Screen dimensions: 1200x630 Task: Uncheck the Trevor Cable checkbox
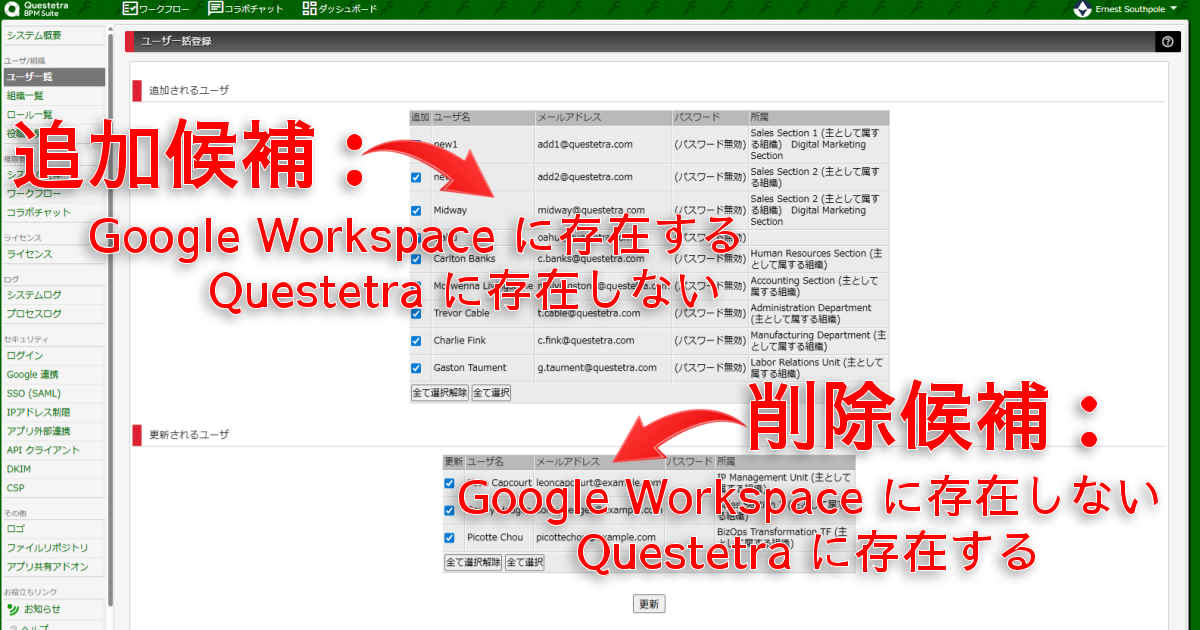[x=416, y=313]
